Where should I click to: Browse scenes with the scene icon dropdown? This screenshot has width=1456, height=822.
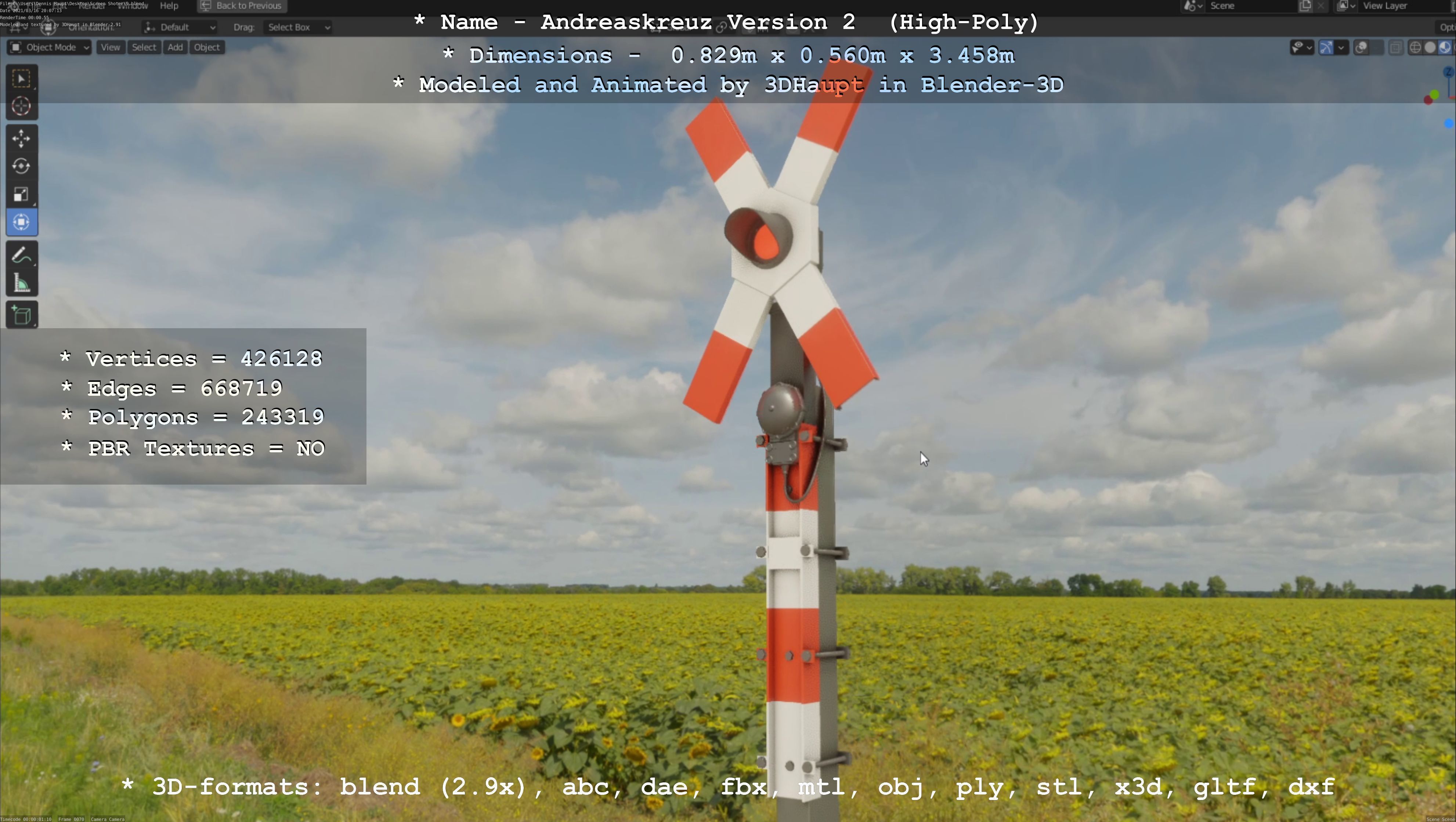1193,6
